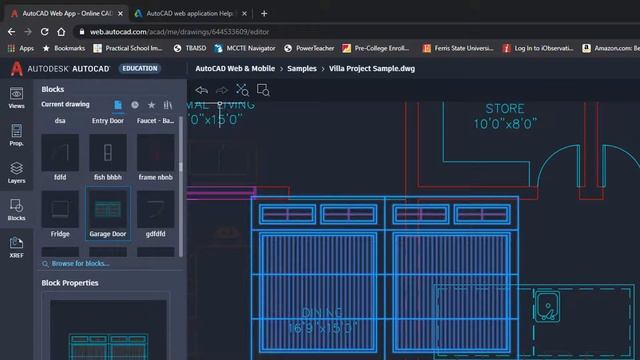This screenshot has width=640, height=360.
Task: Open the Amazon.com bookmark
Action: (611, 48)
